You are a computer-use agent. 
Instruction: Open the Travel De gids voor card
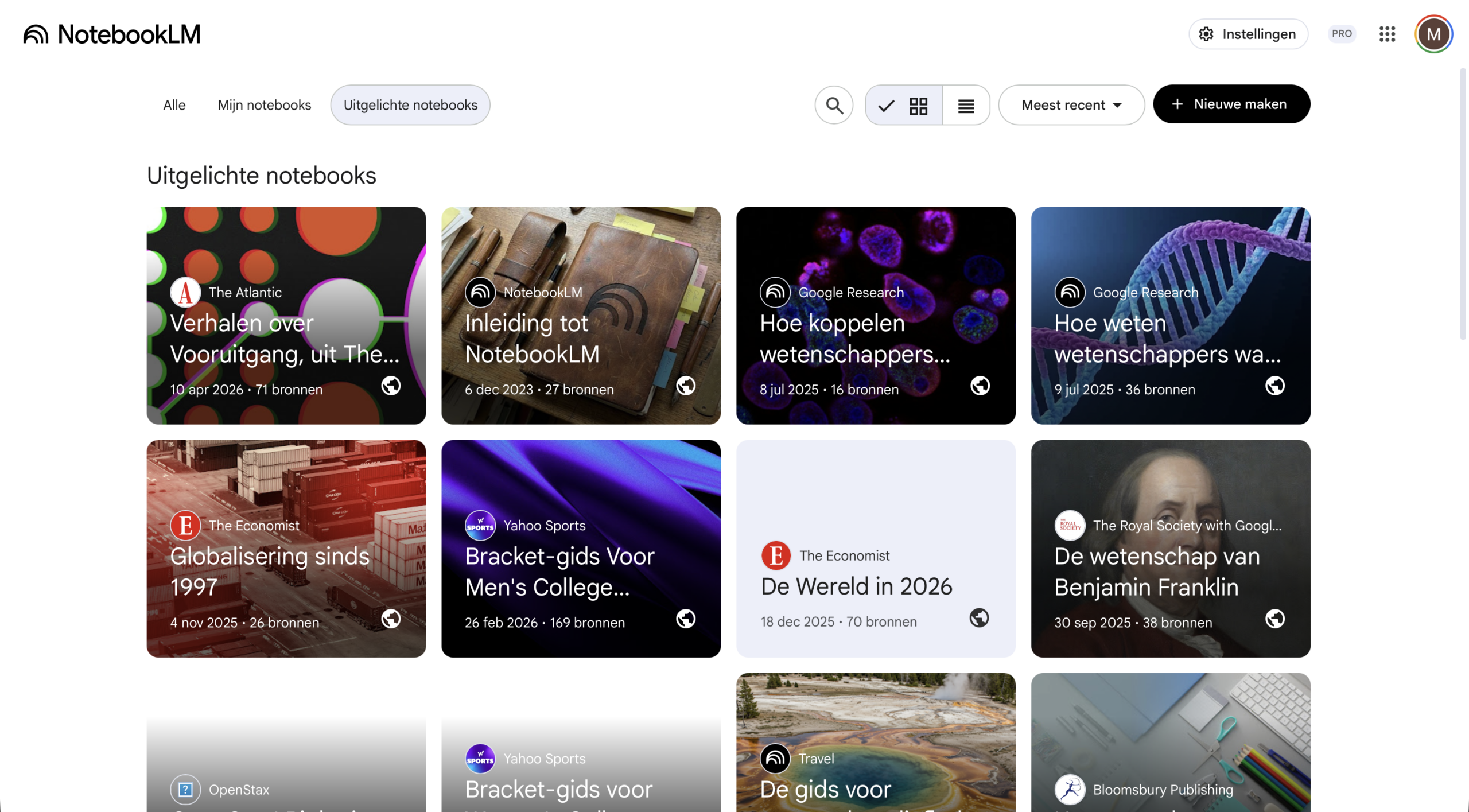coord(876,743)
